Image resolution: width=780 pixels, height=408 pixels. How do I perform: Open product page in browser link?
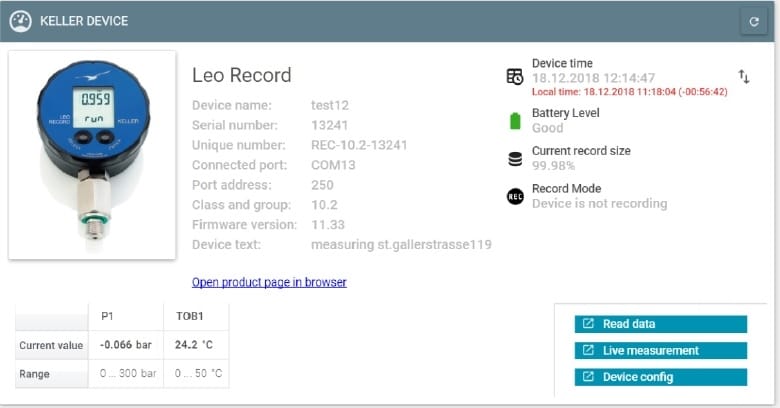(x=269, y=282)
